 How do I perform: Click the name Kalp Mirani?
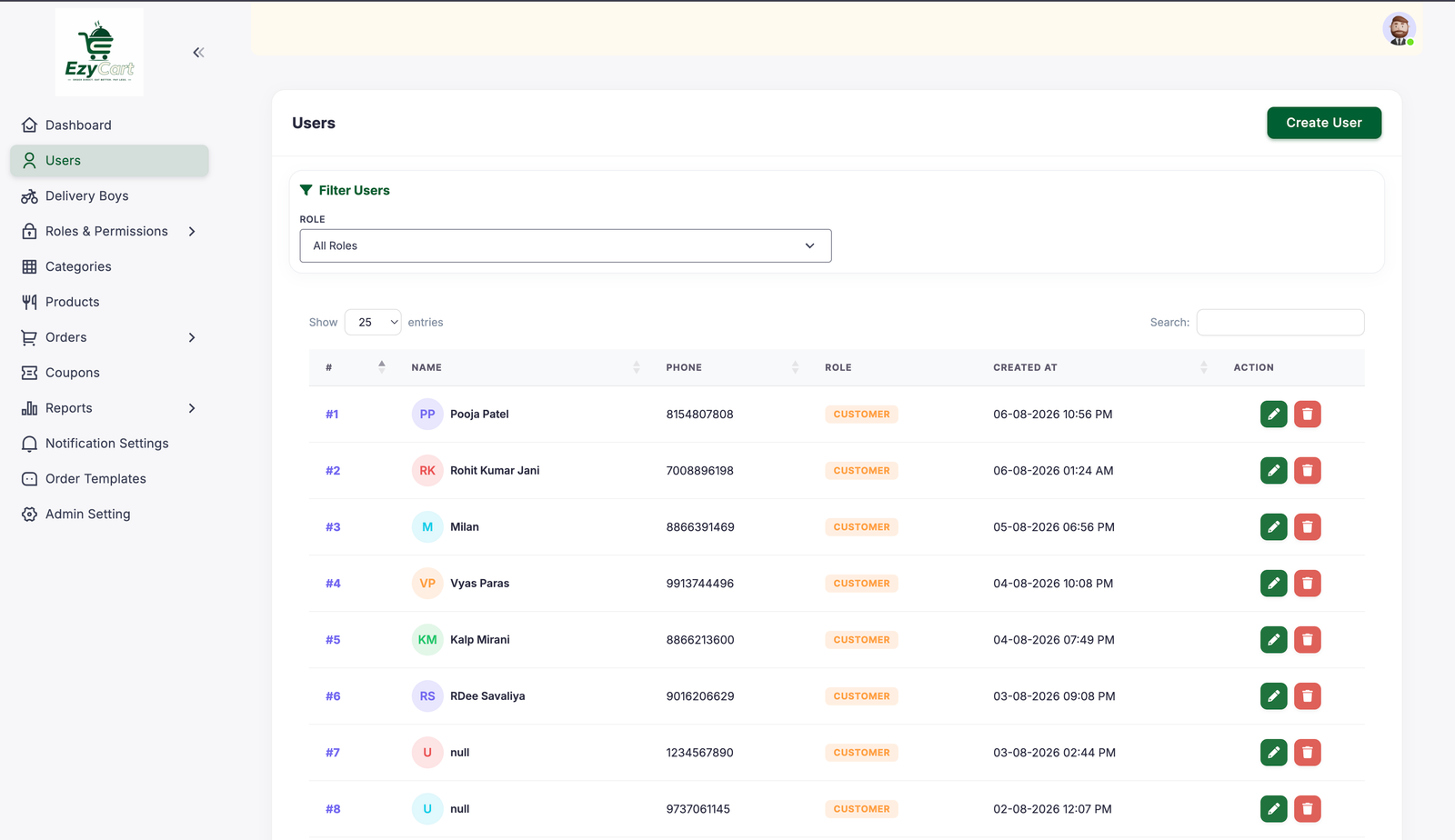pyautogui.click(x=480, y=640)
